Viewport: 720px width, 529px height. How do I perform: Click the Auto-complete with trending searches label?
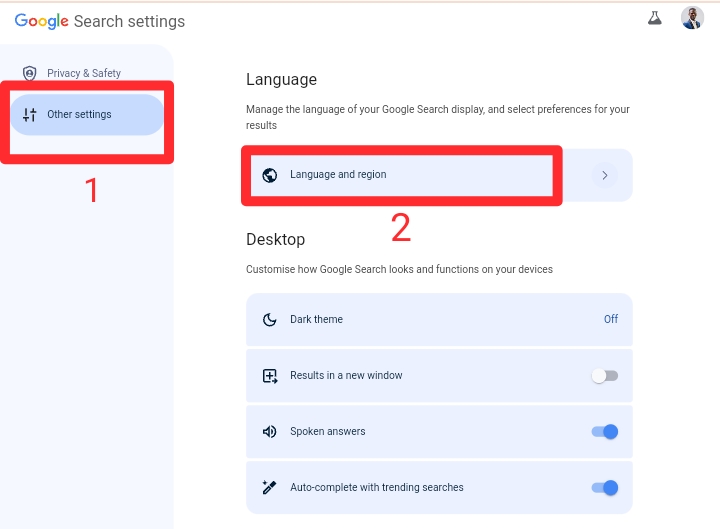[x=377, y=487]
